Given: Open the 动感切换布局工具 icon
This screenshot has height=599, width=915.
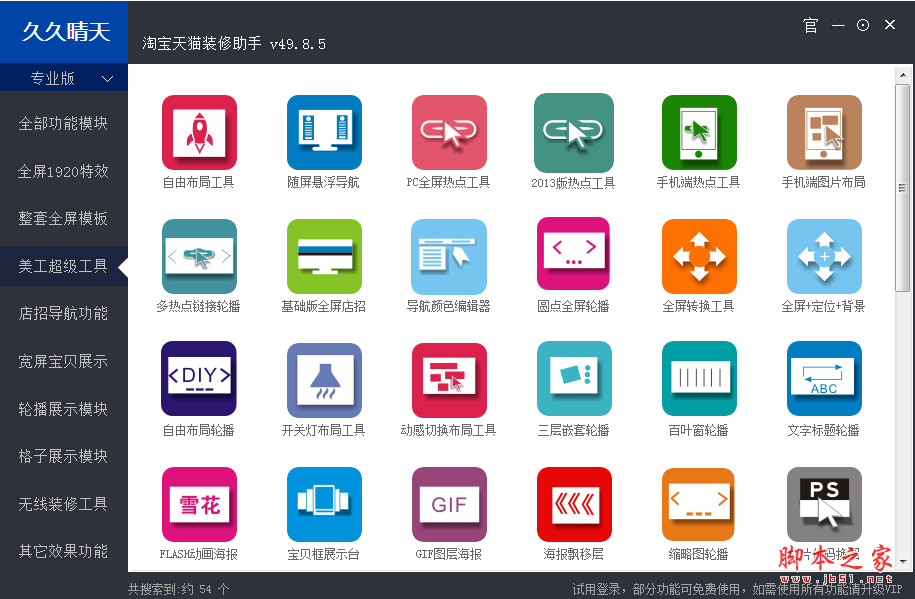Looking at the screenshot, I should [449, 380].
